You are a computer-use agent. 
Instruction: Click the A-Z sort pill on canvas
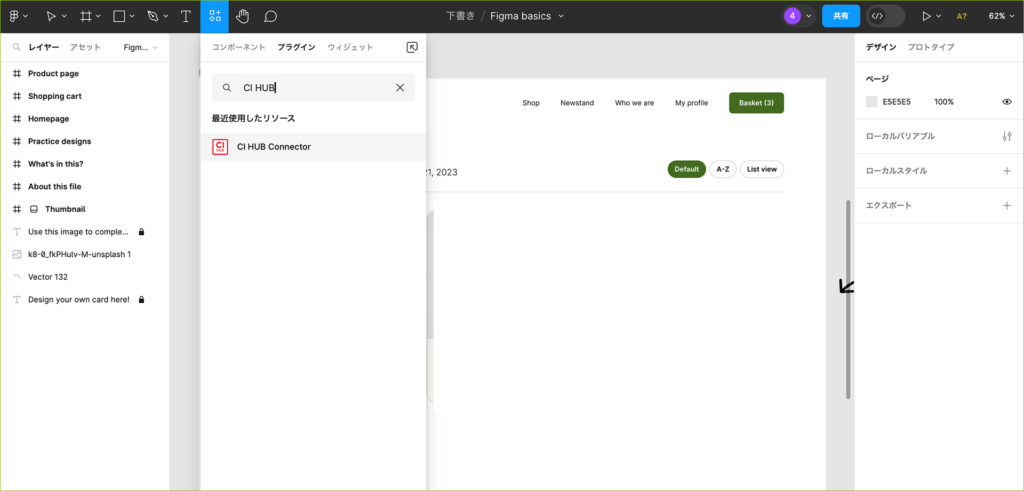(723, 169)
